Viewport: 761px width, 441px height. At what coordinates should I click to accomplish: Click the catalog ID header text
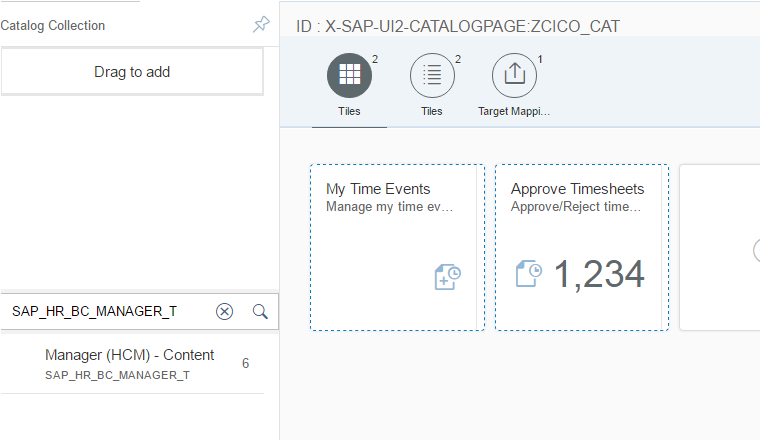click(x=458, y=26)
